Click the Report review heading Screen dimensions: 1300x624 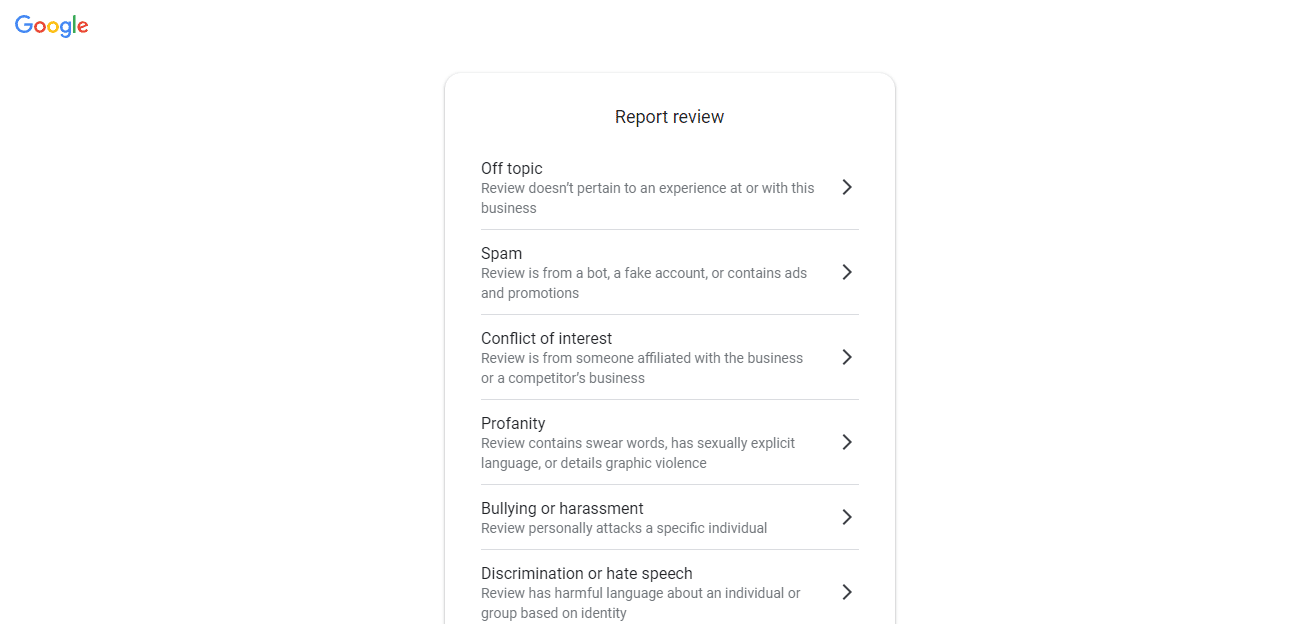coord(669,117)
